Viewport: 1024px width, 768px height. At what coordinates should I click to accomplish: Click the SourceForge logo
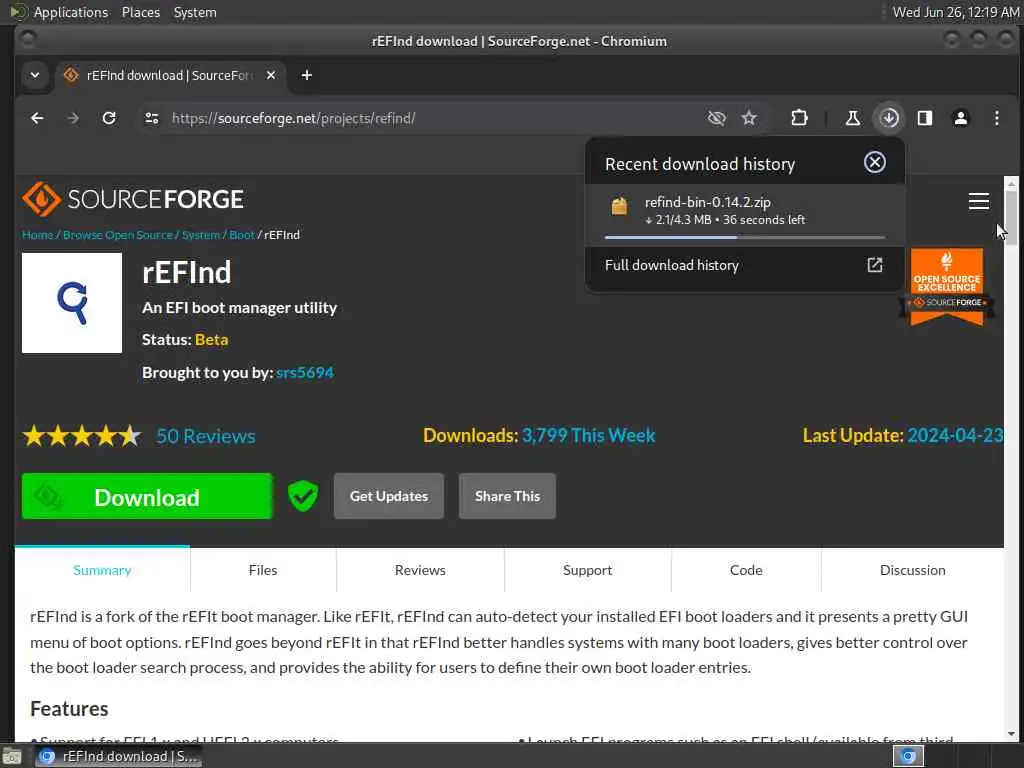(x=133, y=199)
